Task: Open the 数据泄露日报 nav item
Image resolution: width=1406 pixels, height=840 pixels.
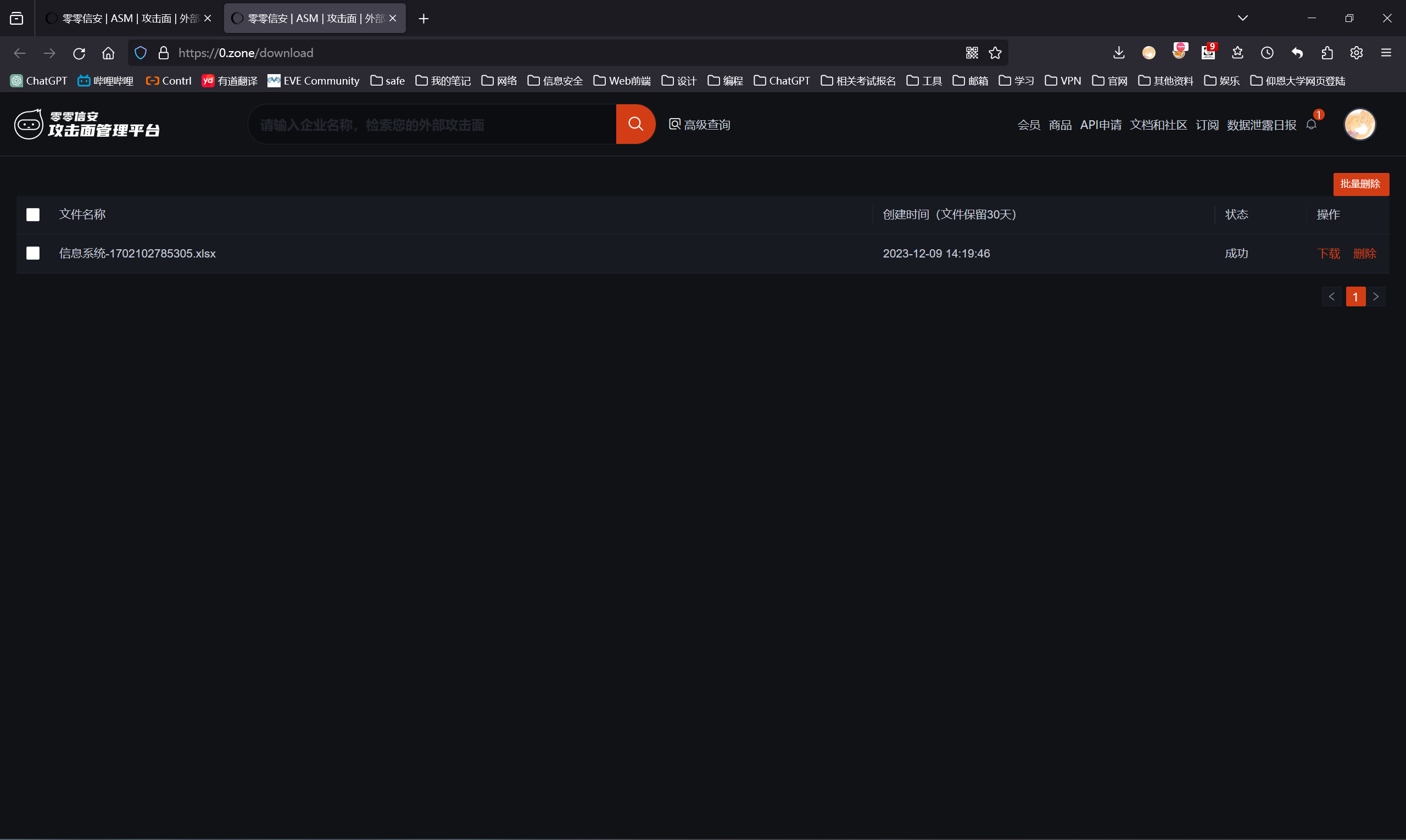Action: point(1262,125)
